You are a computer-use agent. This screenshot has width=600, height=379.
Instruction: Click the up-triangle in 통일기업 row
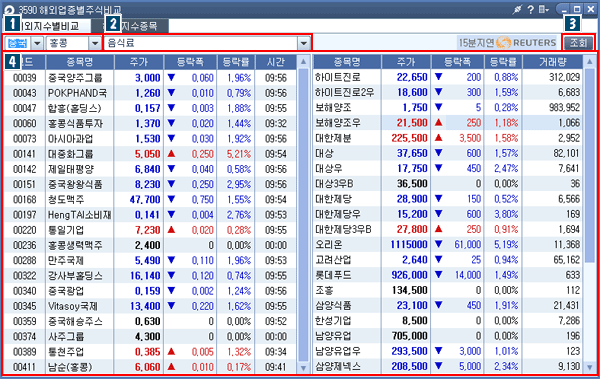pyautogui.click(x=171, y=230)
